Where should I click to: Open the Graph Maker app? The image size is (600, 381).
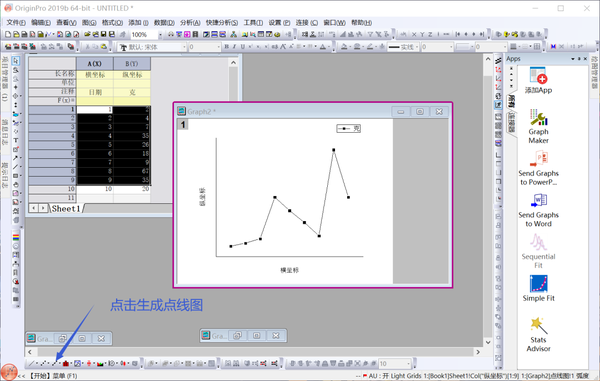coord(538,127)
